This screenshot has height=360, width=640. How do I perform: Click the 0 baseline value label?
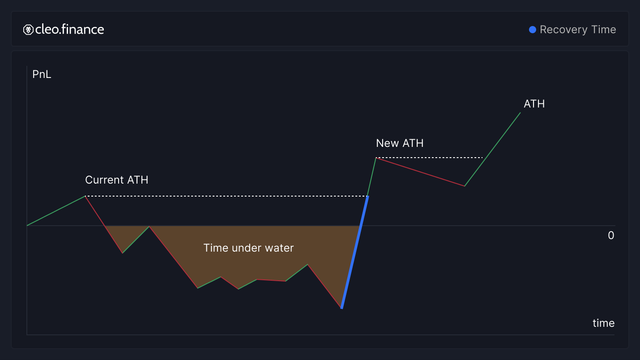[x=611, y=236]
